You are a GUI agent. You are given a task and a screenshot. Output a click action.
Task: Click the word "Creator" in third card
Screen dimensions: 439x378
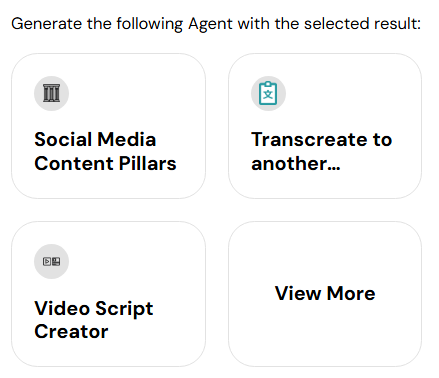[x=71, y=332]
